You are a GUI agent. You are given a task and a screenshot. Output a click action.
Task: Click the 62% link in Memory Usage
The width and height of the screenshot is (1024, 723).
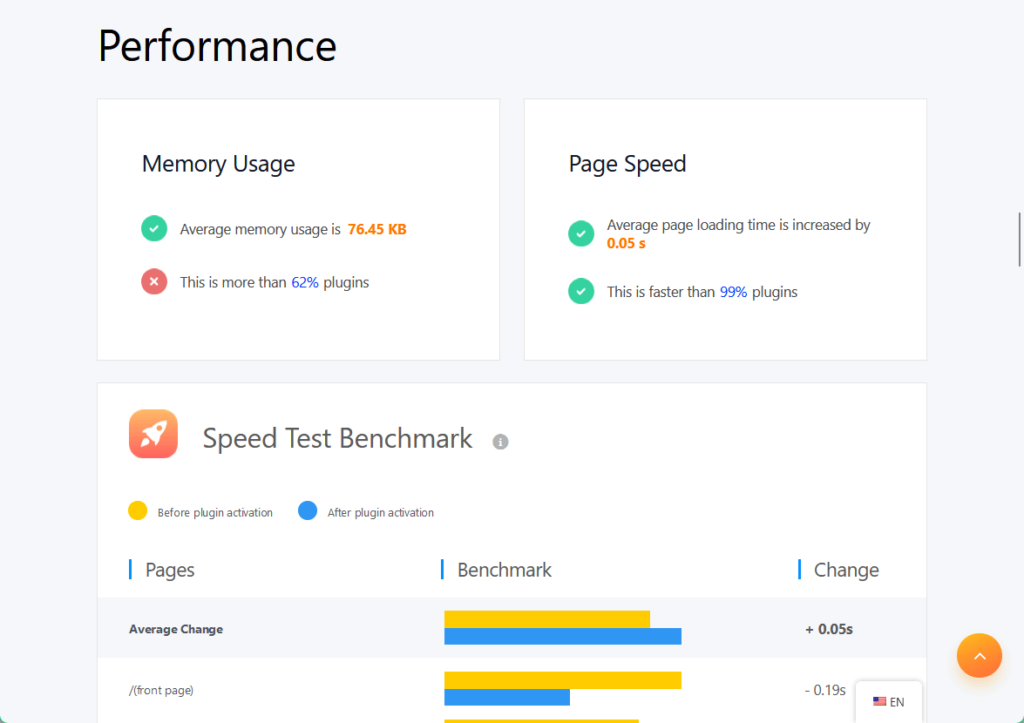pyautogui.click(x=305, y=282)
